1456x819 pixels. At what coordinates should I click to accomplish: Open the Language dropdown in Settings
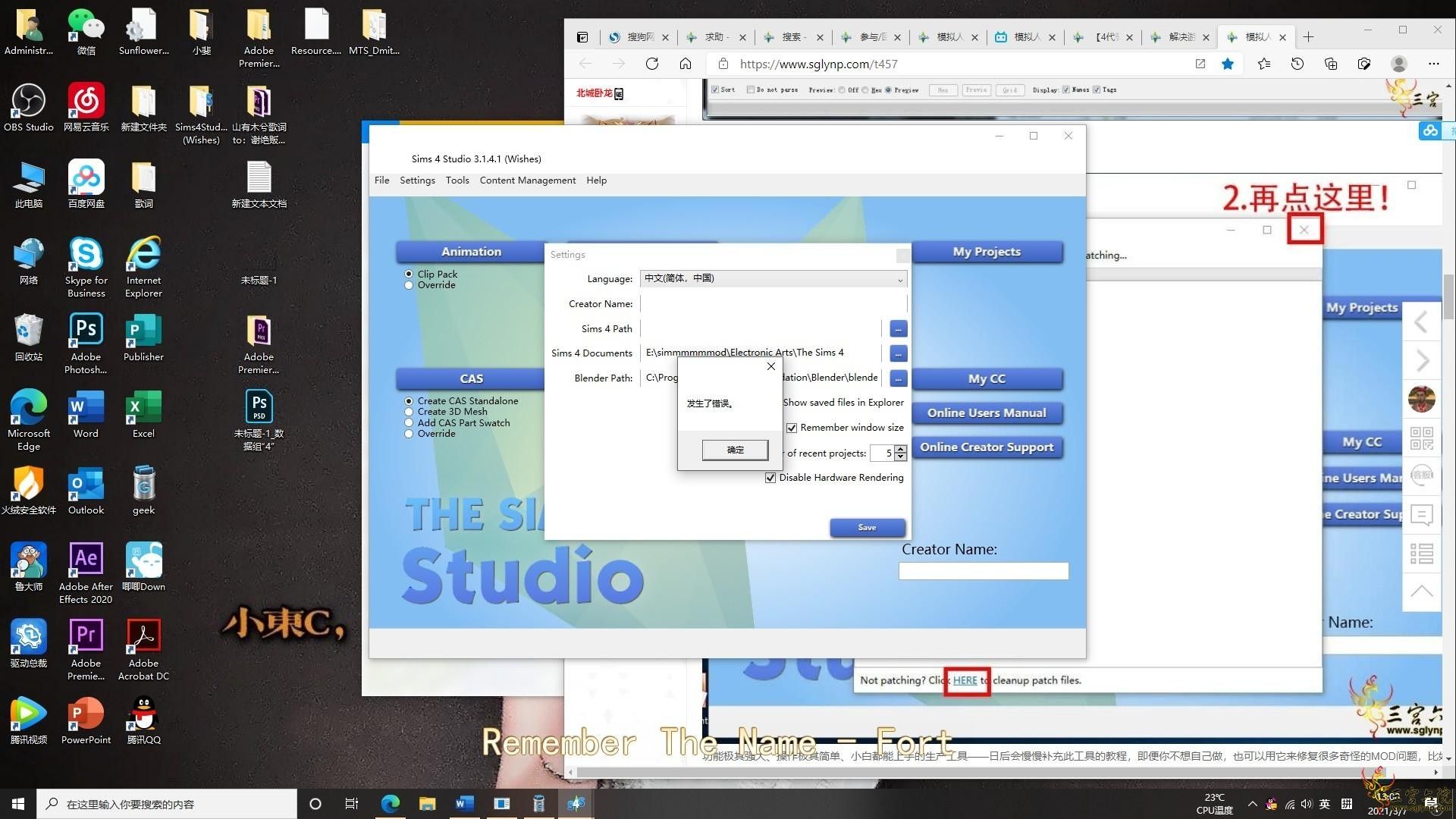point(773,278)
